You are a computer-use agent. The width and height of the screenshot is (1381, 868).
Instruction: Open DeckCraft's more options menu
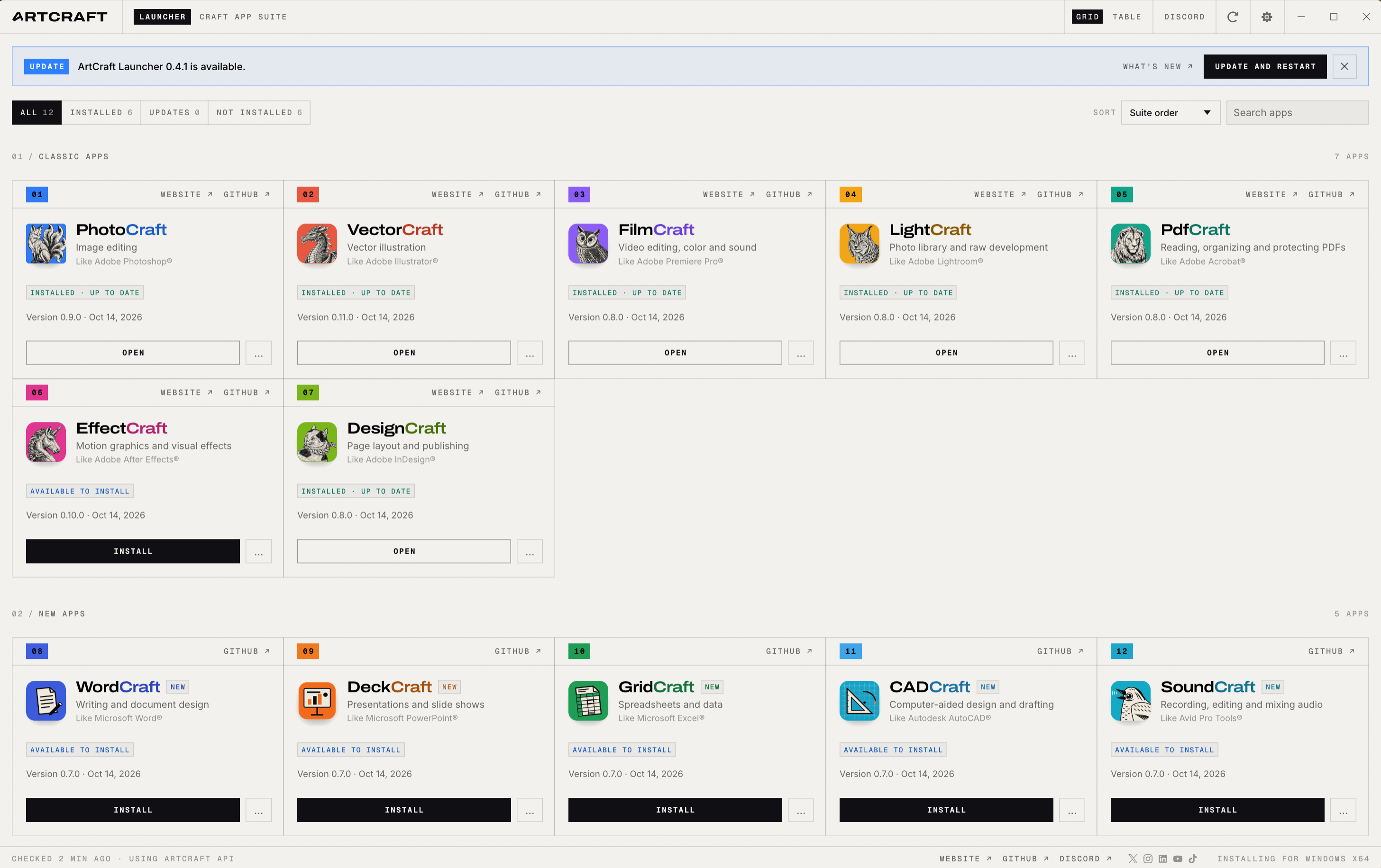coord(530,810)
